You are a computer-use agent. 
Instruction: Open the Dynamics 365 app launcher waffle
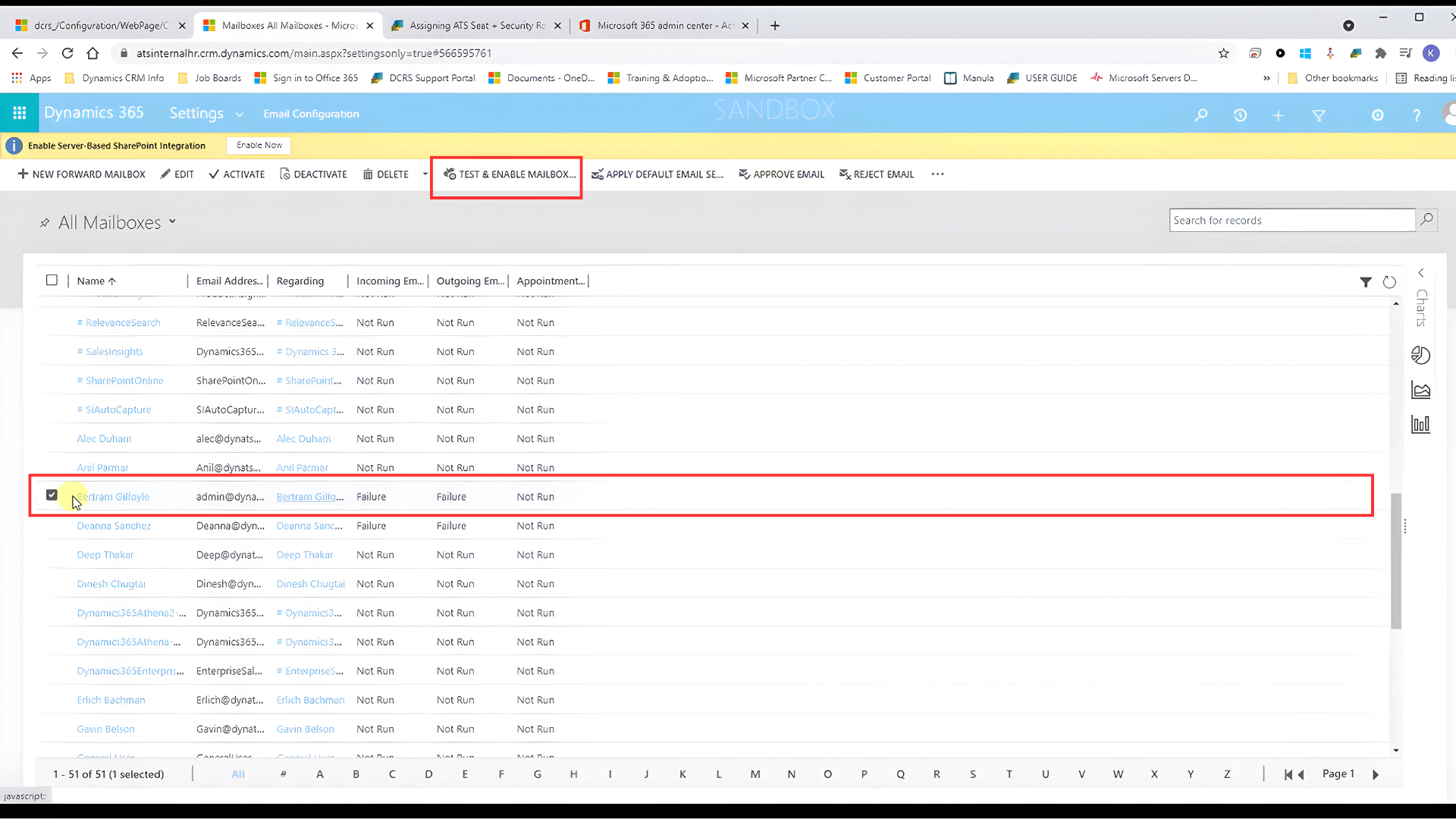[x=20, y=113]
